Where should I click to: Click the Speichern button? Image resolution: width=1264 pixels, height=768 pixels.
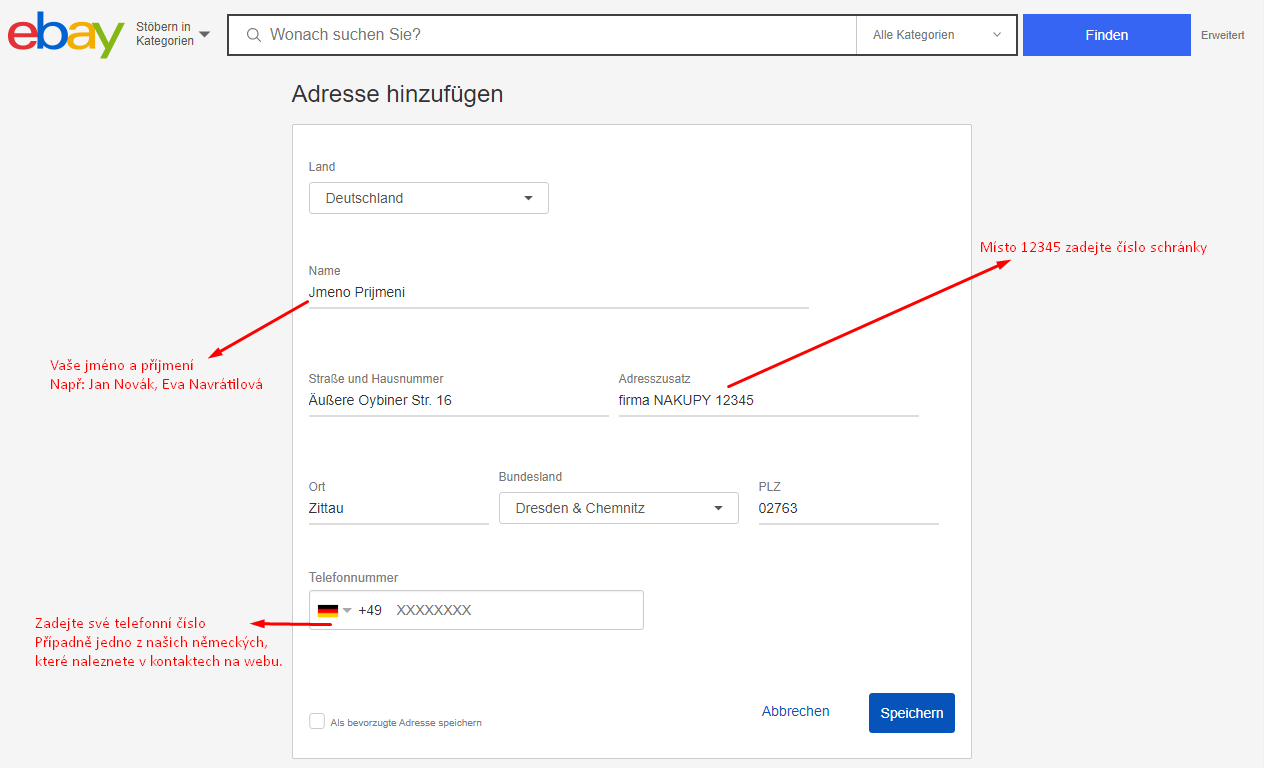912,713
